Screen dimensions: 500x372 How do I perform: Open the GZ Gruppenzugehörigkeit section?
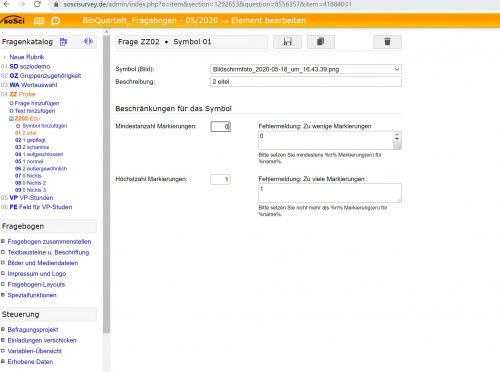click(x=45, y=76)
